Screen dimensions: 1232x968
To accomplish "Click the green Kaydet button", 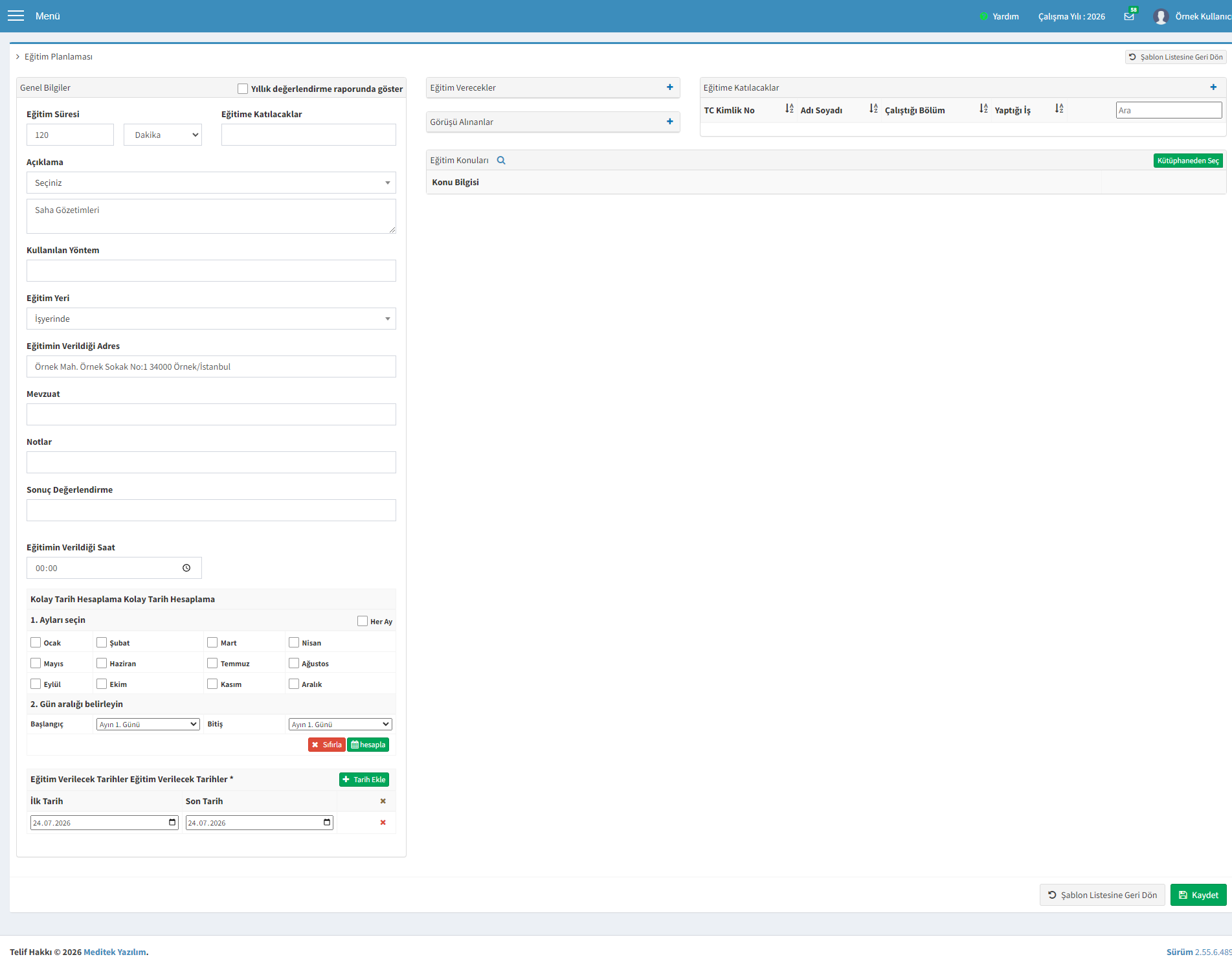I will (x=1198, y=895).
